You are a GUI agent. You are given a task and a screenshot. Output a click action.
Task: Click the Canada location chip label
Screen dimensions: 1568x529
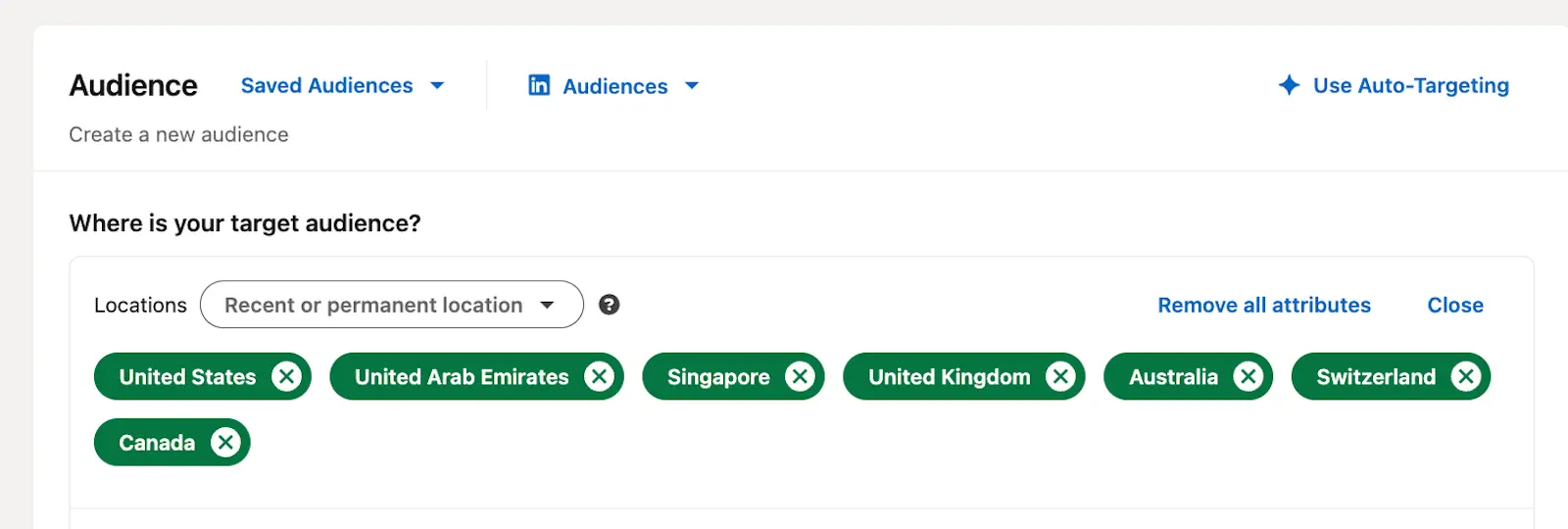[x=157, y=443]
